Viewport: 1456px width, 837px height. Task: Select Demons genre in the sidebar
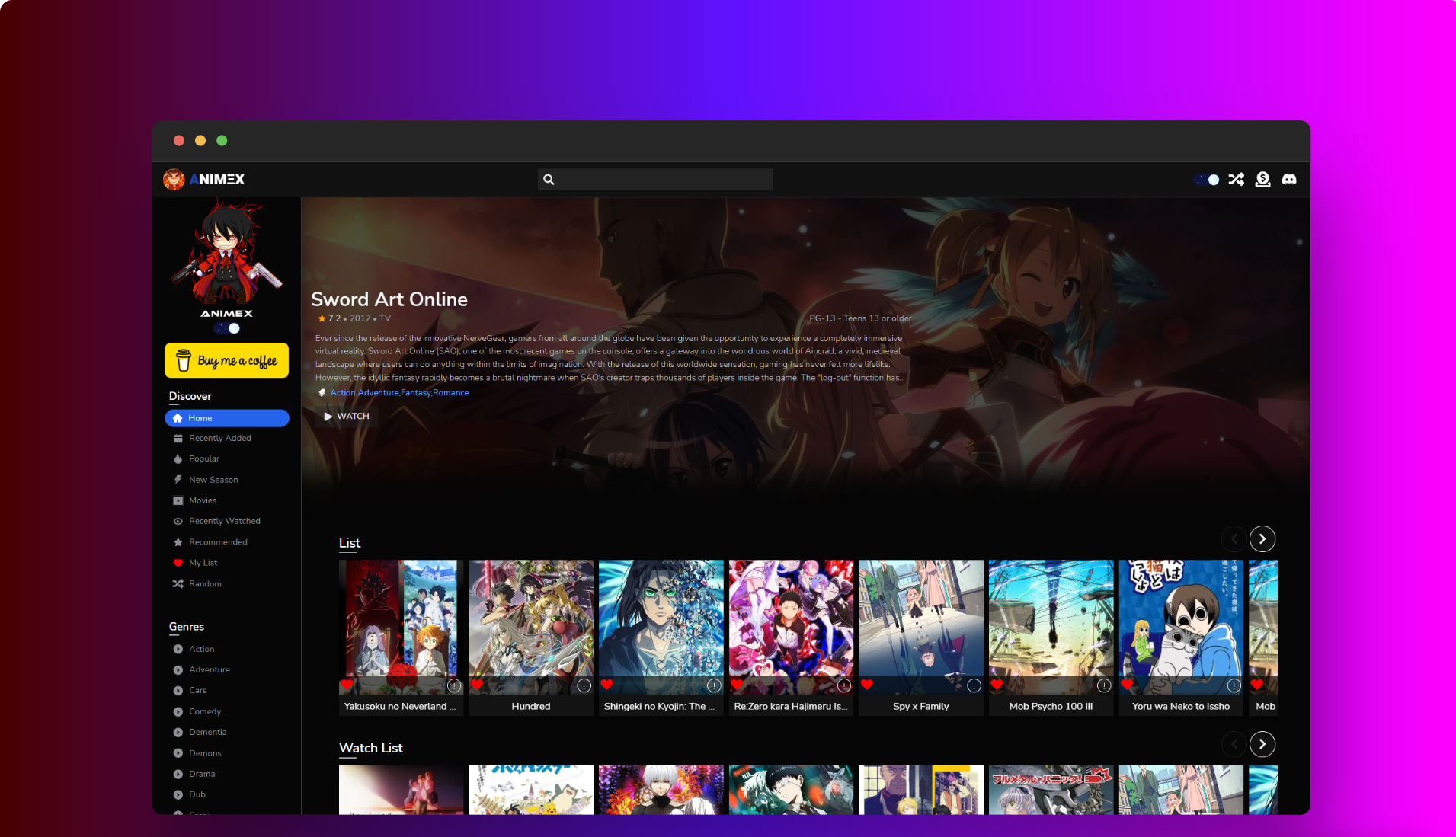205,754
